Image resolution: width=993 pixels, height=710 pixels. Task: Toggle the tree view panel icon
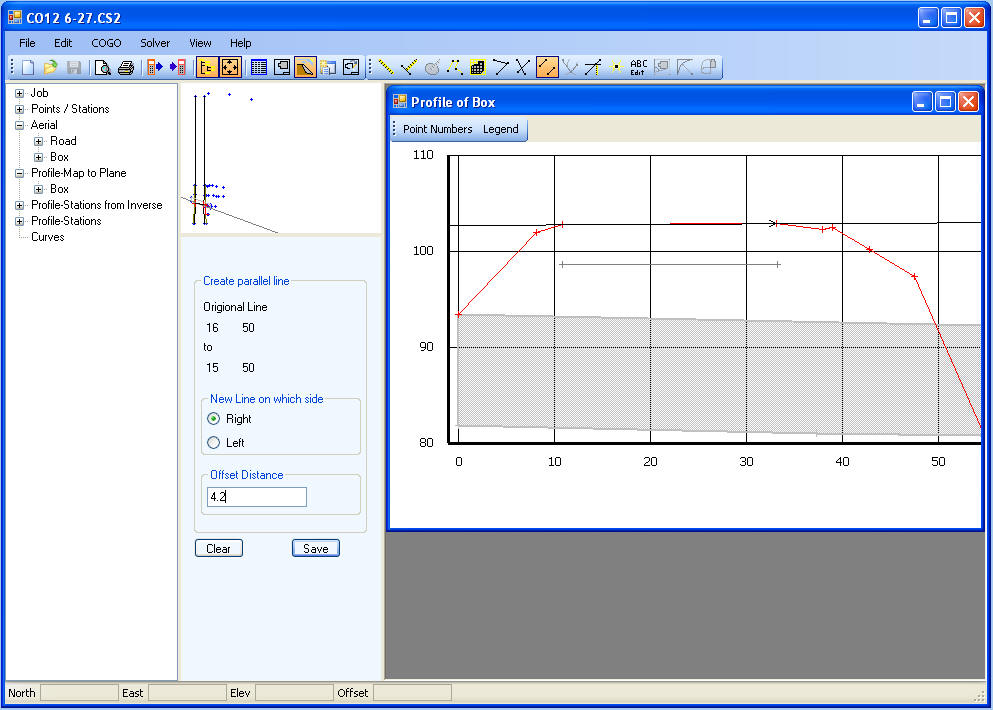pos(207,67)
